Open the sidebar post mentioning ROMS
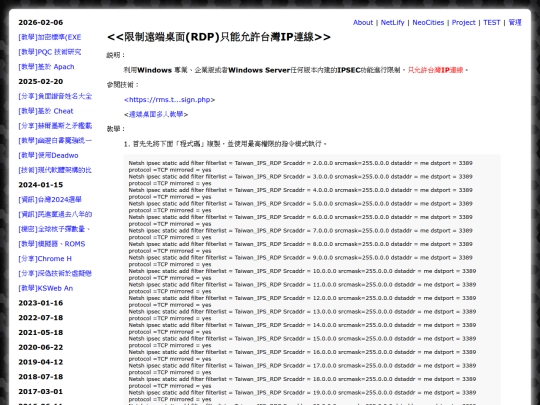The height and width of the screenshot is (405, 540). (x=52, y=244)
